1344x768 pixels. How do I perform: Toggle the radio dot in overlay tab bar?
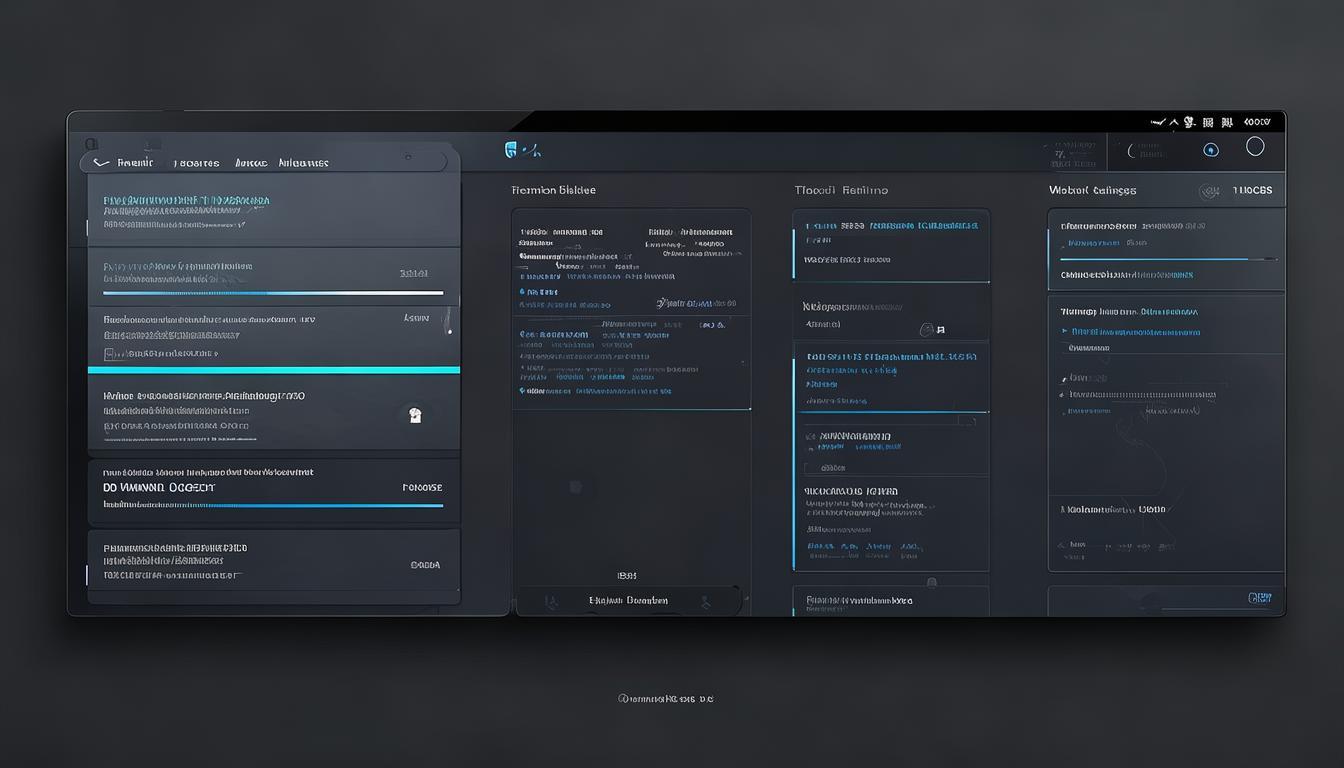point(407,157)
